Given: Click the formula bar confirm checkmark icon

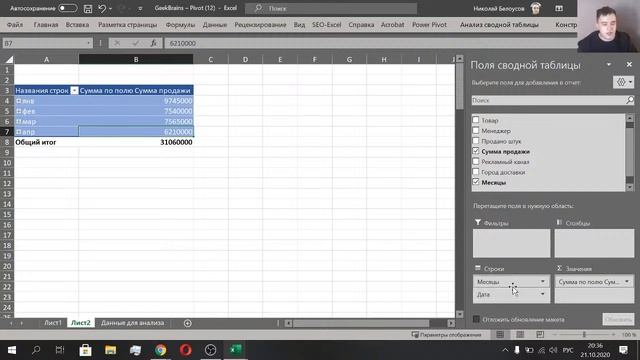Looking at the screenshot, I should pos(135,43).
